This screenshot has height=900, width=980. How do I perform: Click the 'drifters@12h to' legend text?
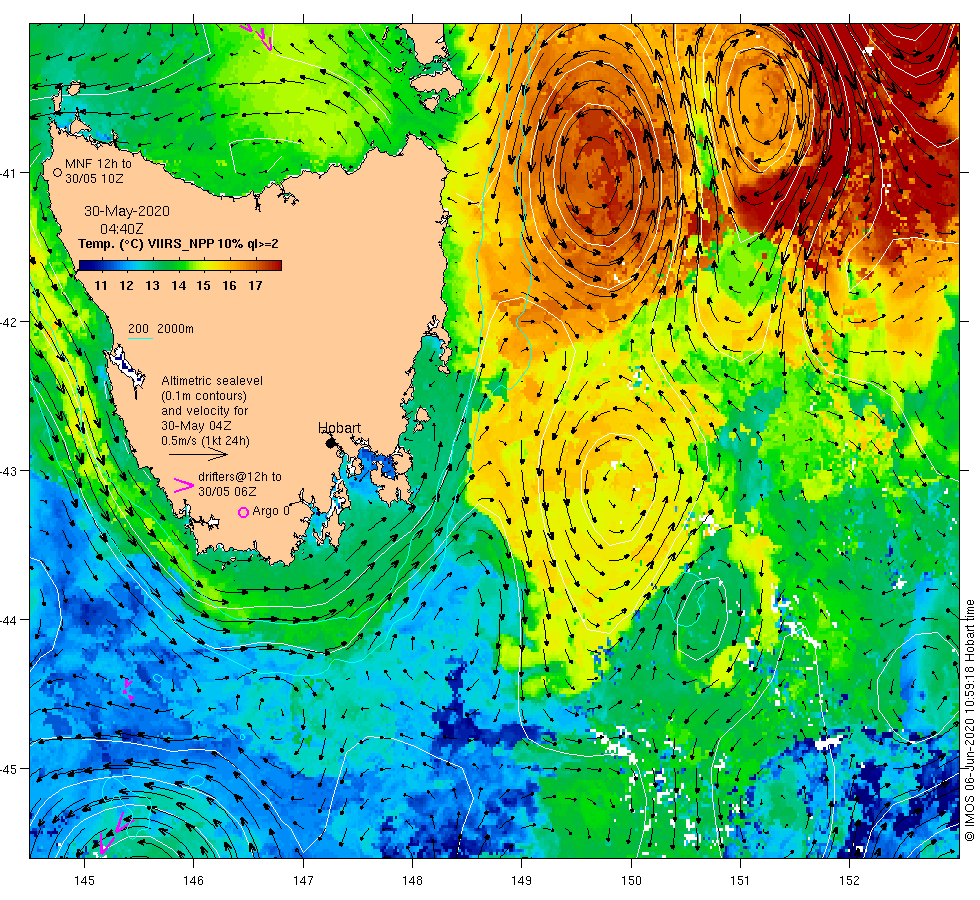pos(240,477)
